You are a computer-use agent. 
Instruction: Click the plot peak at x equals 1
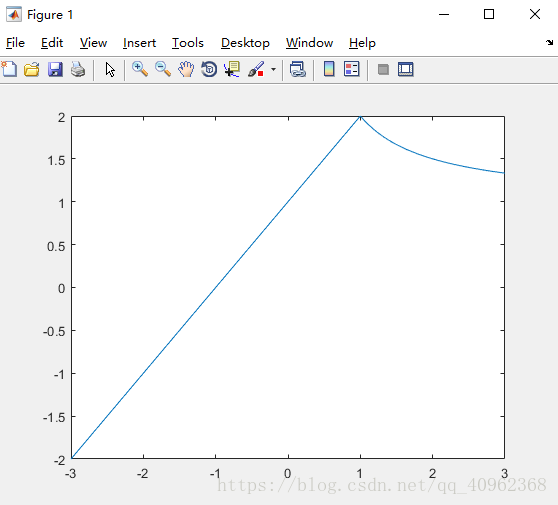[360, 117]
